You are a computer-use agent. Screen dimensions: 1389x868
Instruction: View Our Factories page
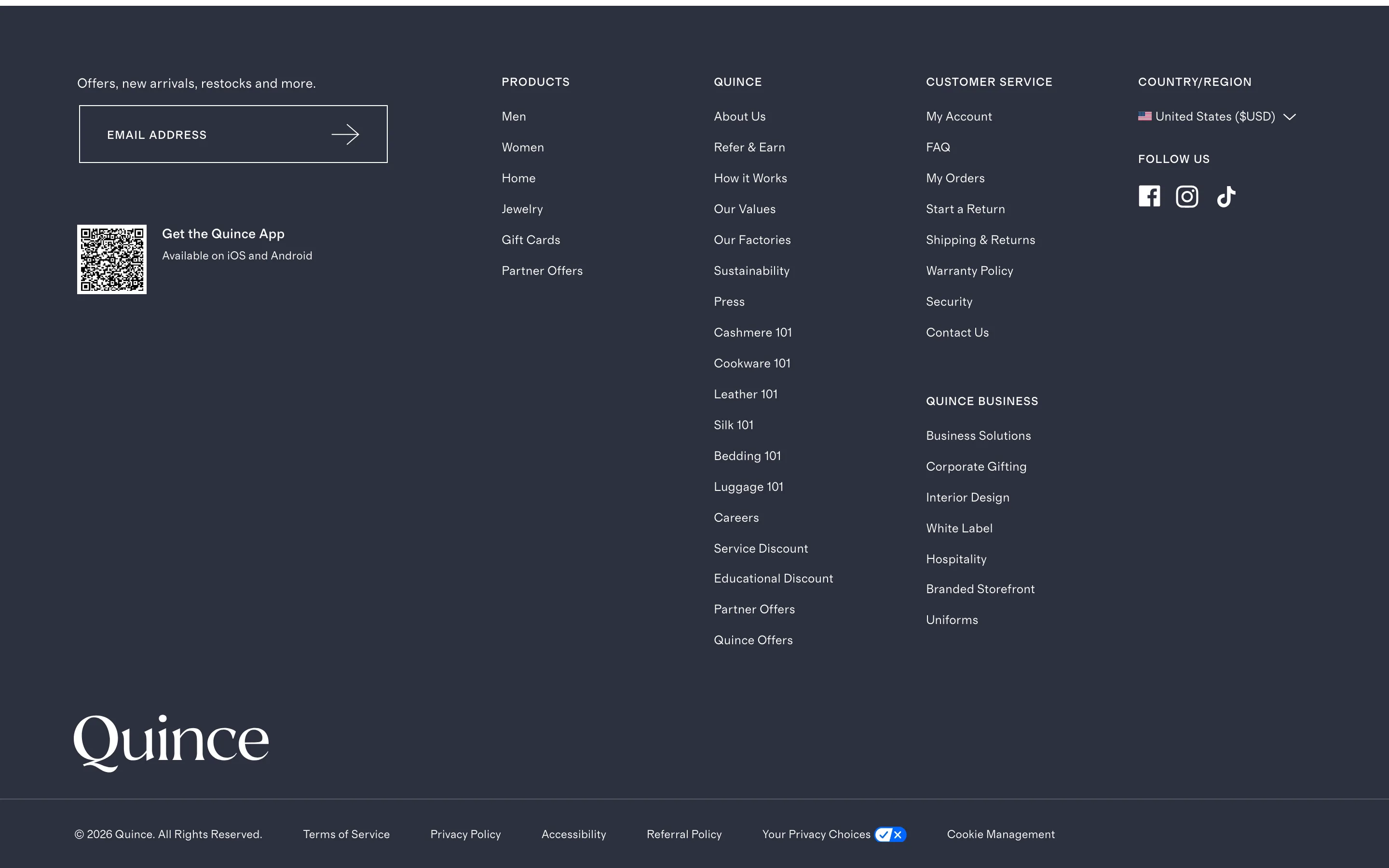click(x=752, y=240)
